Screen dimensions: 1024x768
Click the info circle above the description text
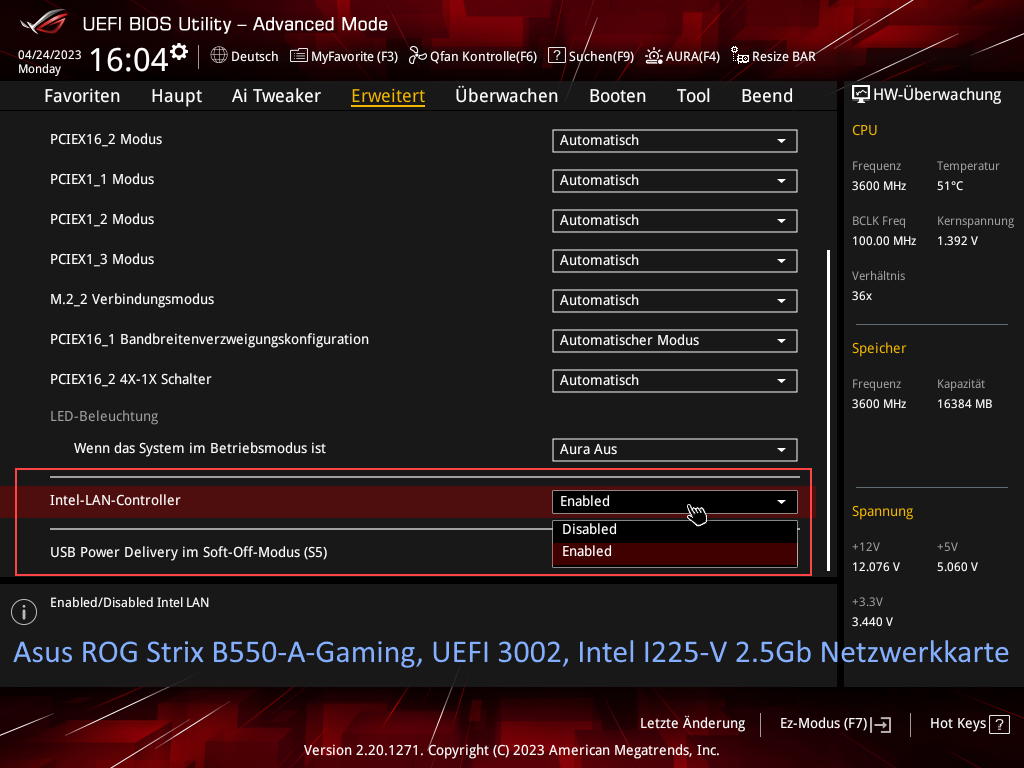[x=23, y=611]
